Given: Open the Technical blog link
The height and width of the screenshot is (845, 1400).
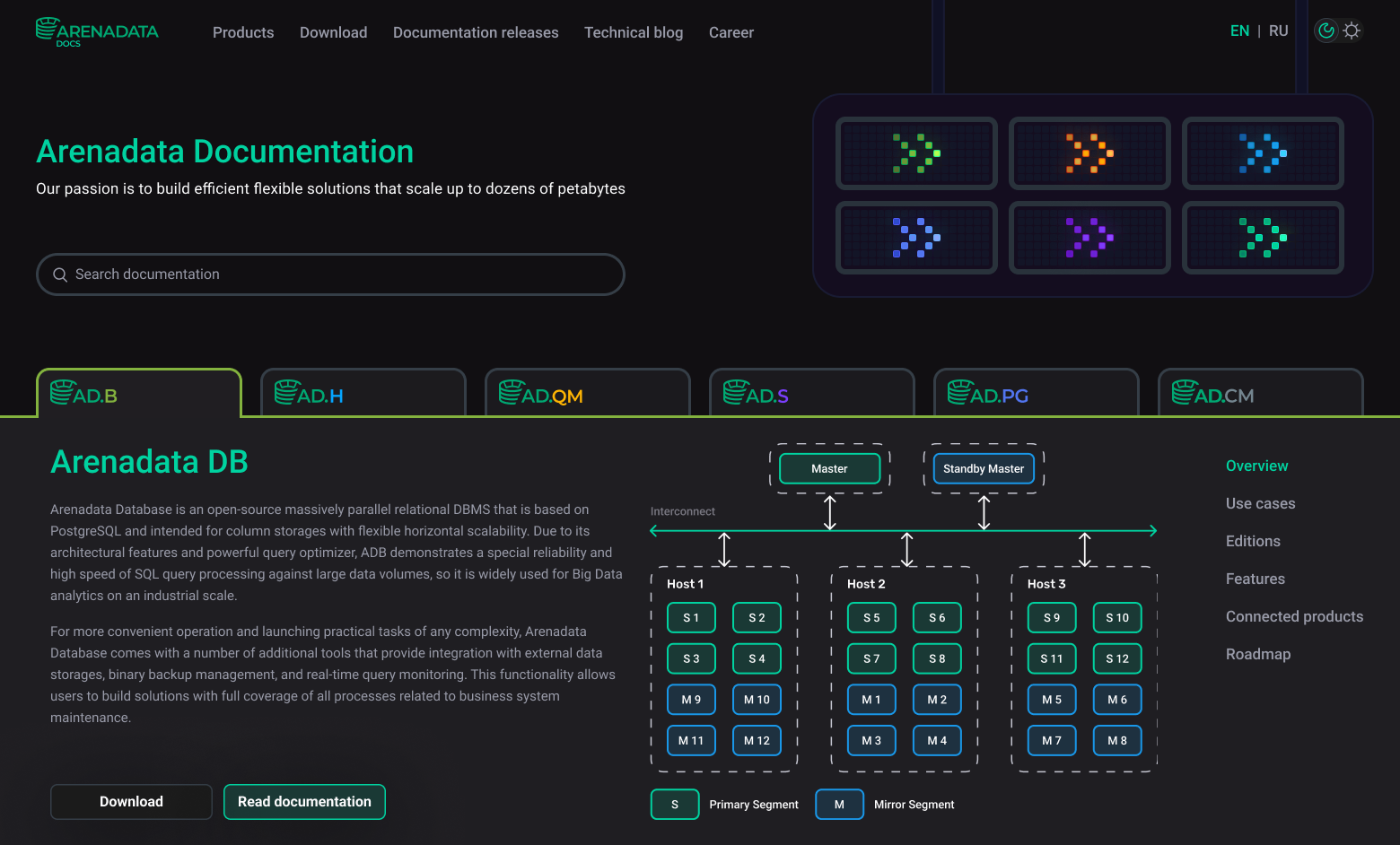Looking at the screenshot, I should click(x=634, y=32).
